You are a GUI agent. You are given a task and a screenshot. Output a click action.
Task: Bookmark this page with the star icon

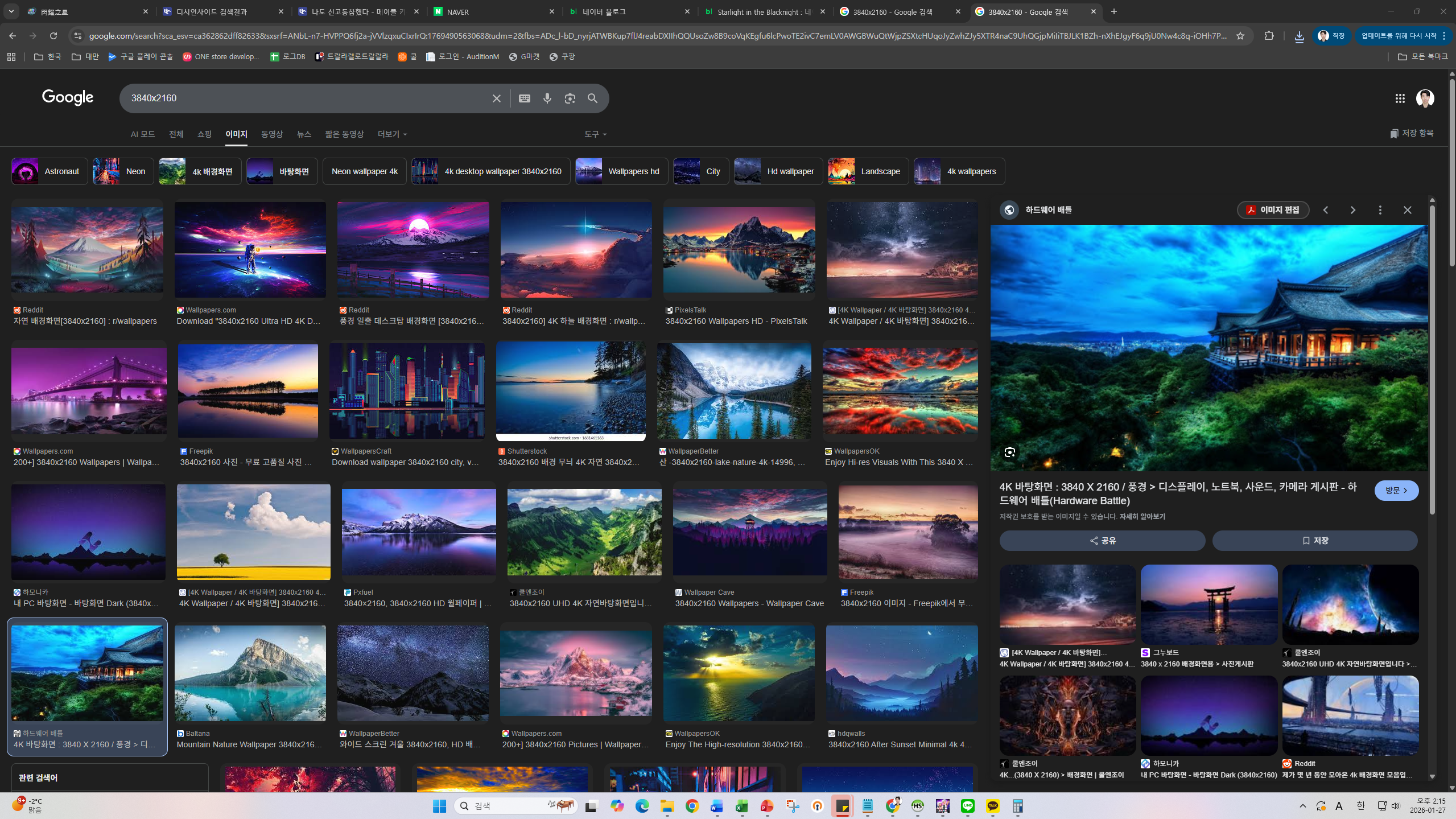pos(1240,36)
